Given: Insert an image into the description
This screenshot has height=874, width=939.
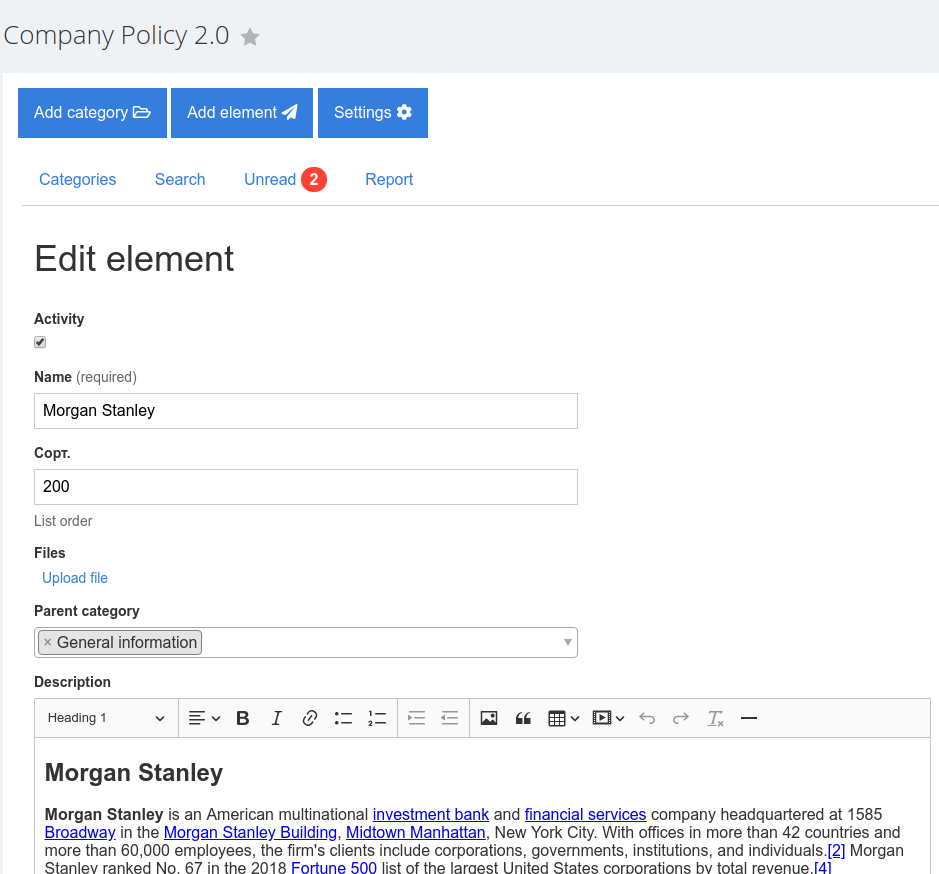Looking at the screenshot, I should click(489, 718).
